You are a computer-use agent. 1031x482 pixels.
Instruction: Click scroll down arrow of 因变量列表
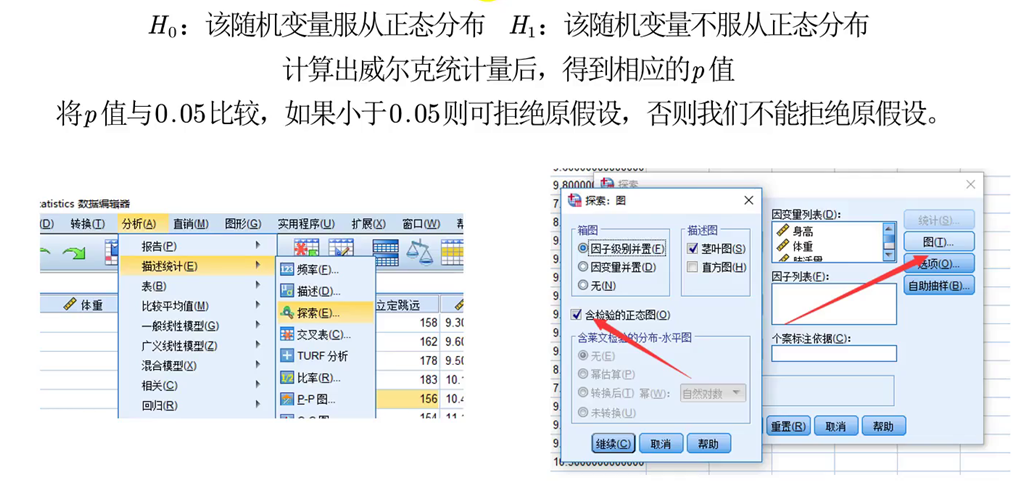tap(890, 255)
